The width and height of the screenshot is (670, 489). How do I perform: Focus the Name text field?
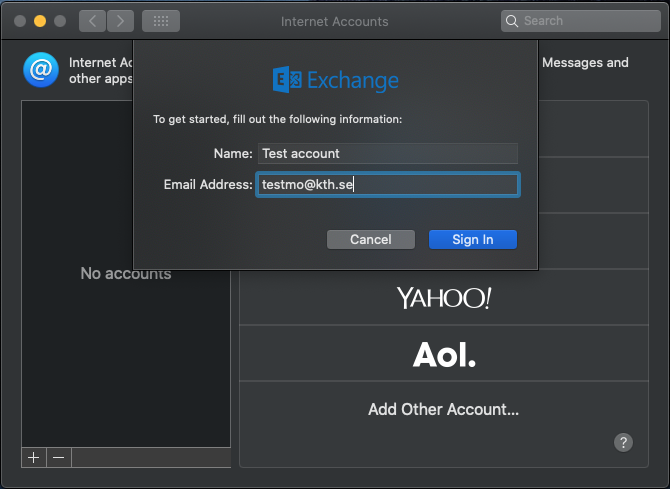387,153
